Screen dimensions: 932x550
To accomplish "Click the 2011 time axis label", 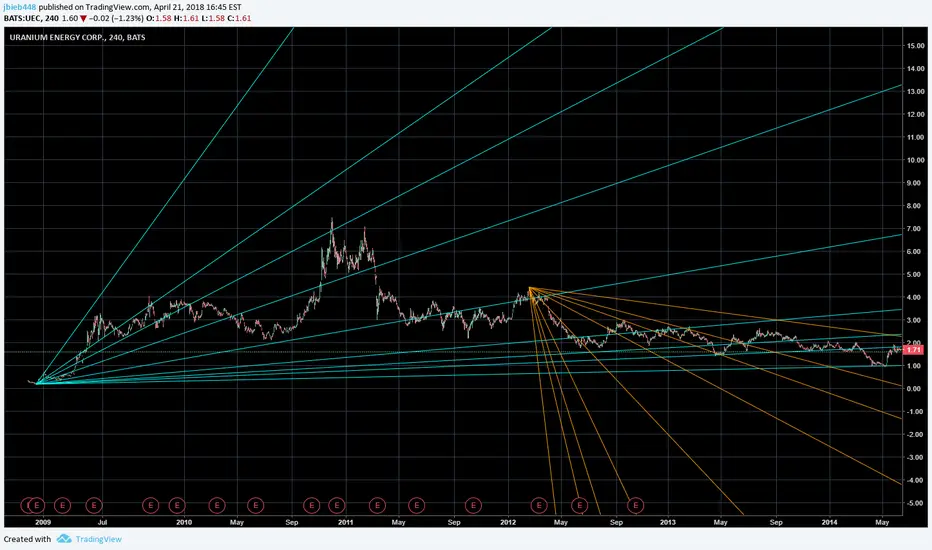I will click(345, 523).
